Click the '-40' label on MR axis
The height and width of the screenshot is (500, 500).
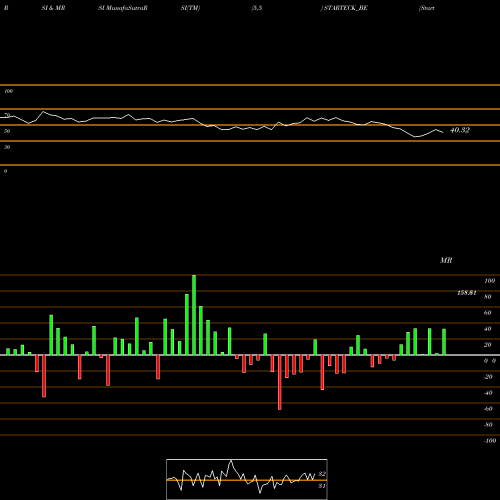(488, 393)
